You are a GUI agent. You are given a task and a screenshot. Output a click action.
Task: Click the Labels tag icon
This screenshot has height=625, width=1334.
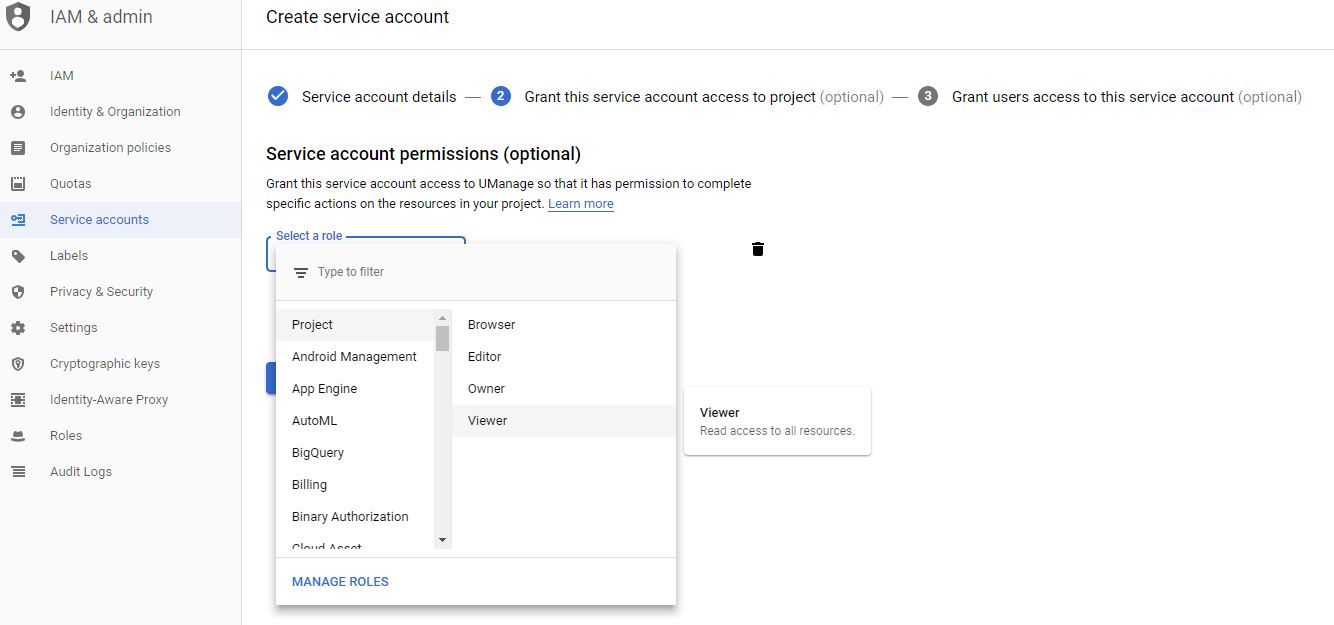tap(21, 255)
